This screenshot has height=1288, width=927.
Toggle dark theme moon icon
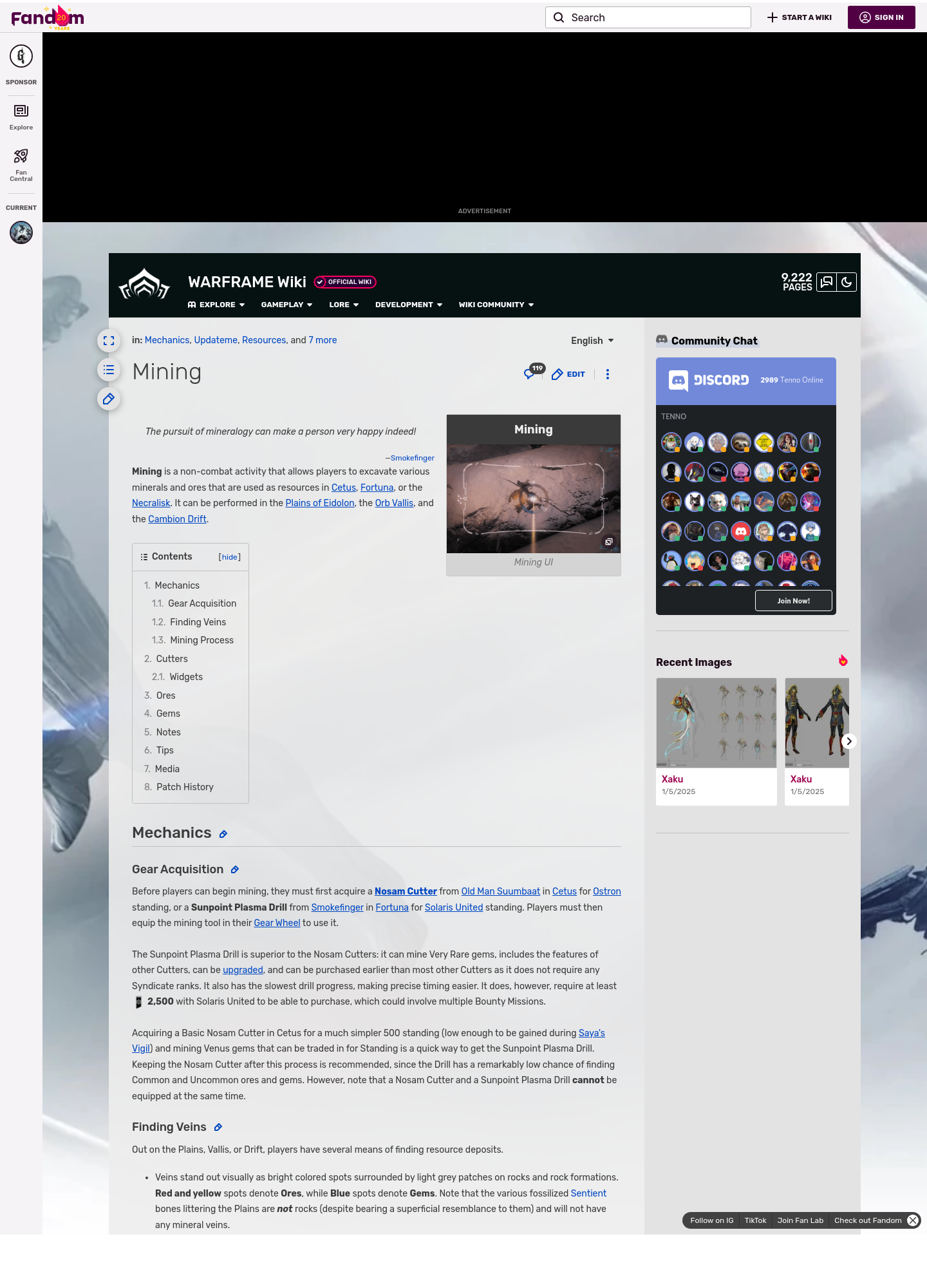click(x=847, y=282)
